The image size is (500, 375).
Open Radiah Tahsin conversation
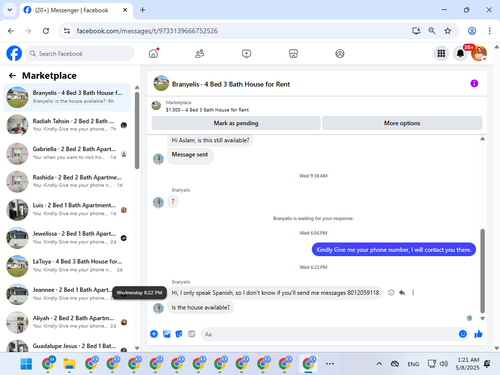click(x=67, y=125)
